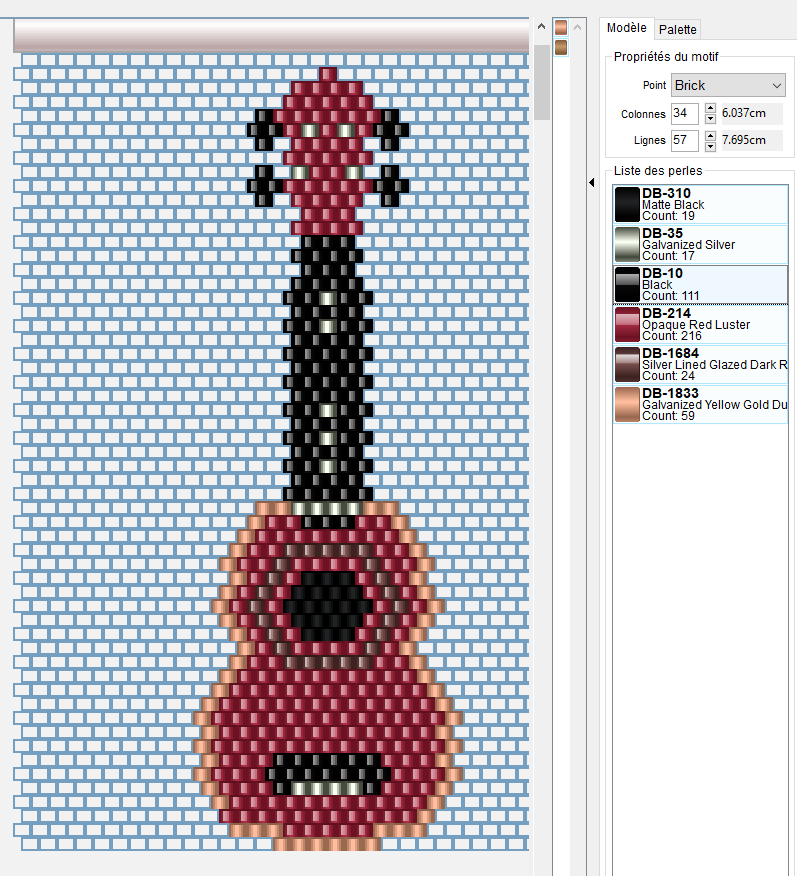Switch to the Palette tab
The image size is (797, 876).
pyautogui.click(x=678, y=29)
